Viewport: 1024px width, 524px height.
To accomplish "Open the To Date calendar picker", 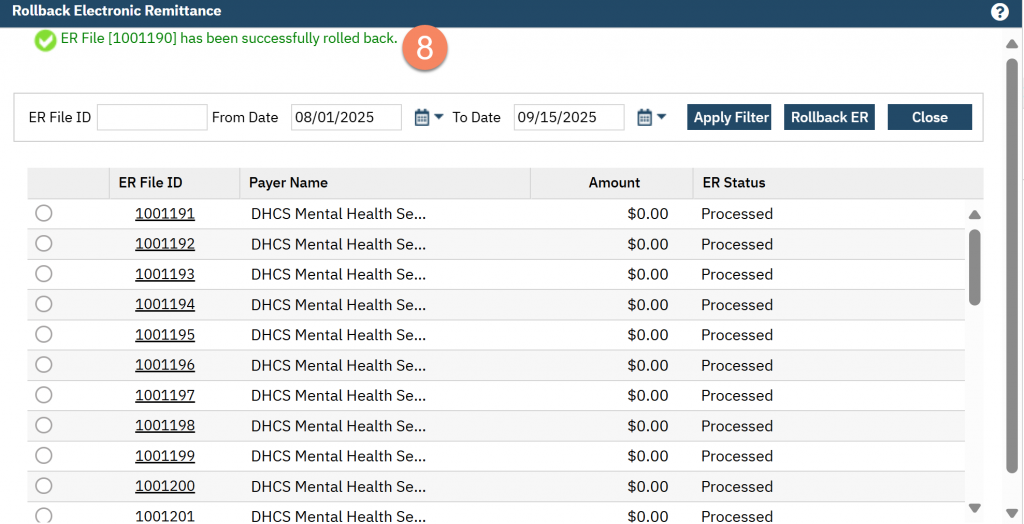I will pyautogui.click(x=650, y=117).
